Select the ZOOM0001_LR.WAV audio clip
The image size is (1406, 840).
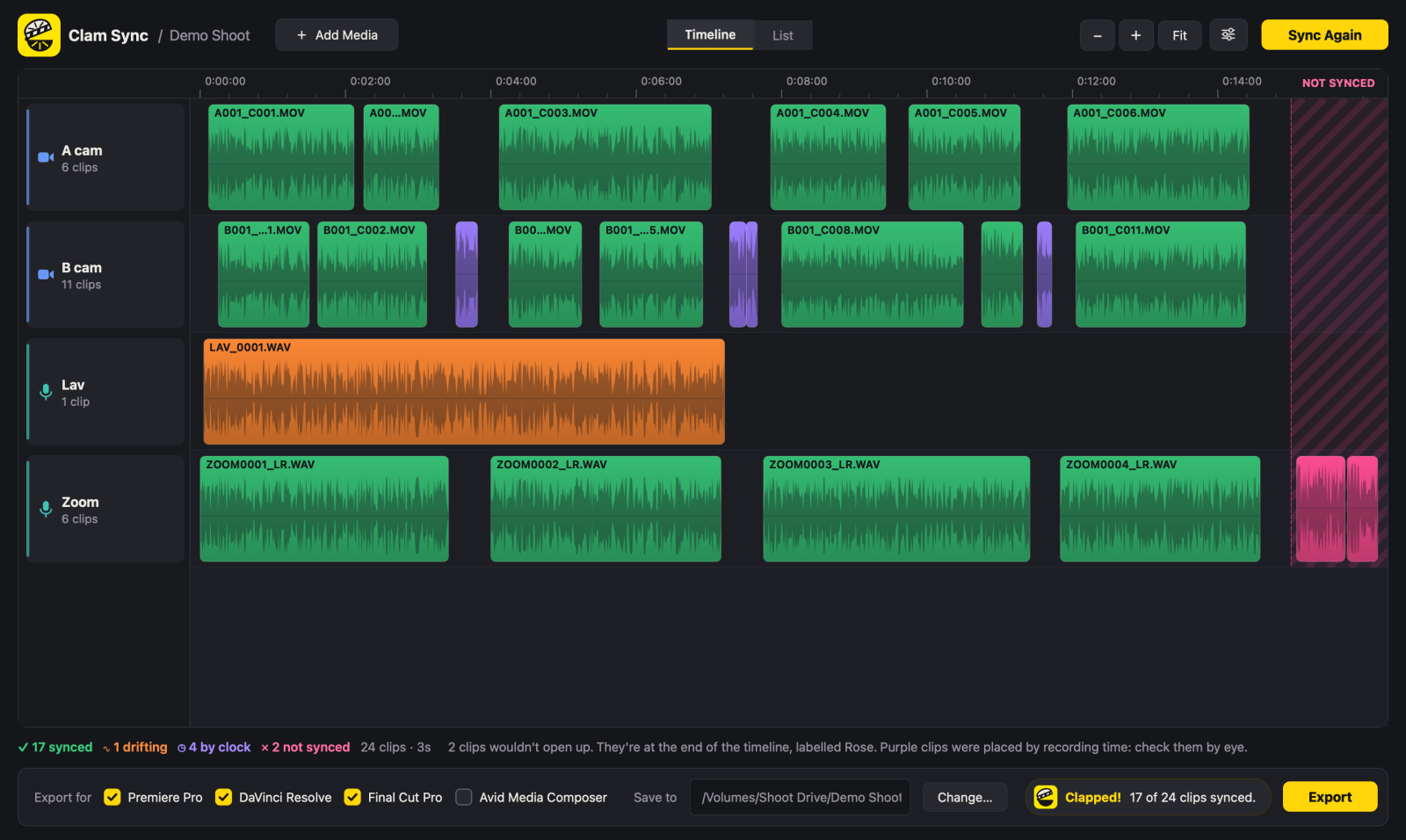tap(324, 509)
